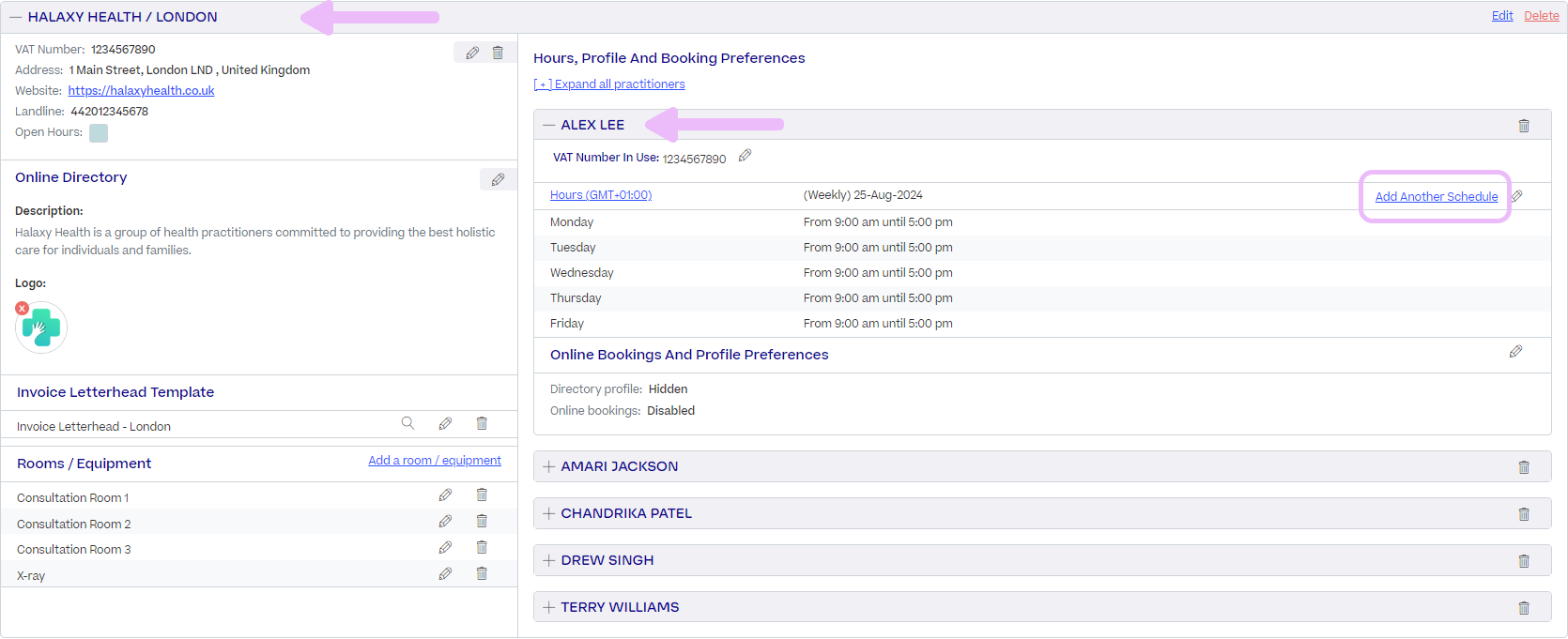Edit the Online Directory section
Viewport: 1568px width, 639px height.
pyautogui.click(x=498, y=179)
